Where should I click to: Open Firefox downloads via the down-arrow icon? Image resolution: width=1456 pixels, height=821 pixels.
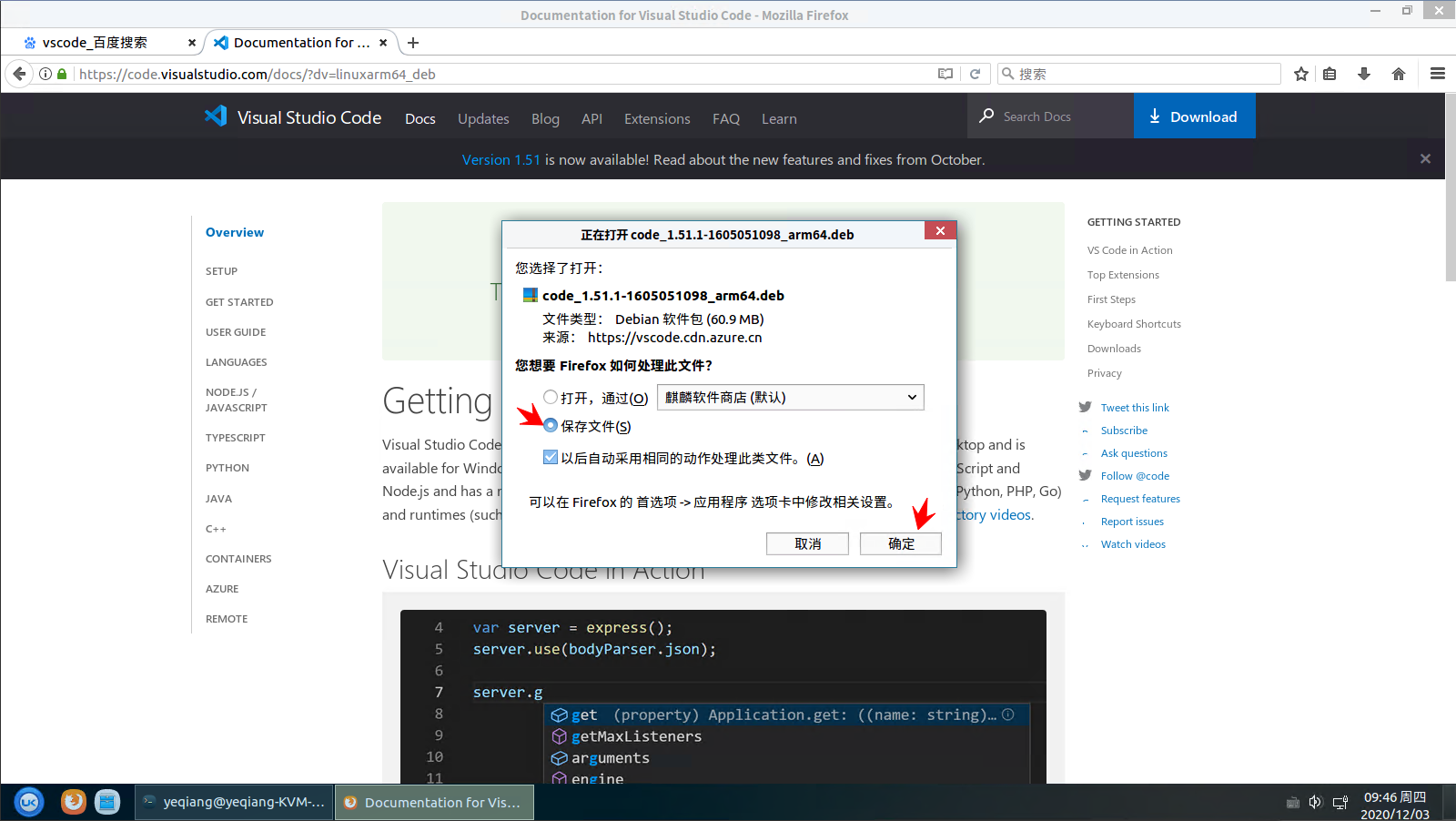1364,74
